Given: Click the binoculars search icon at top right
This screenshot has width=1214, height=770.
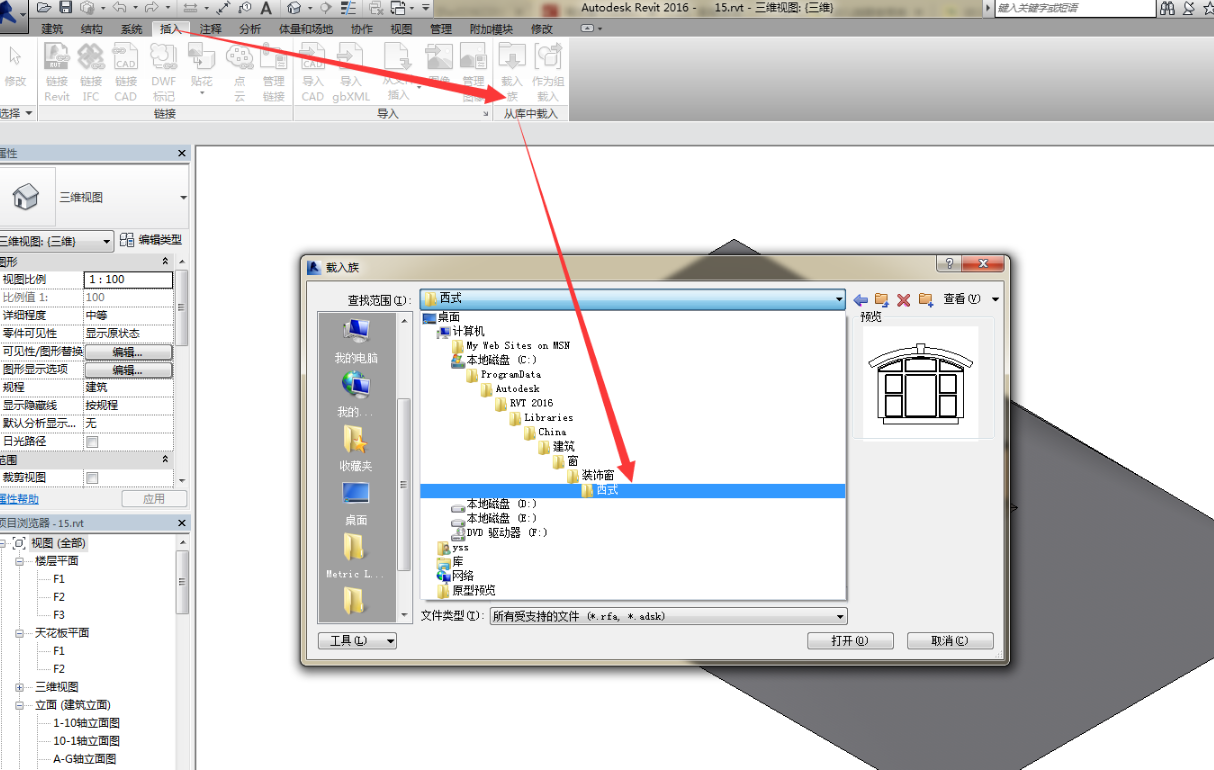Looking at the screenshot, I should coord(1167,8).
